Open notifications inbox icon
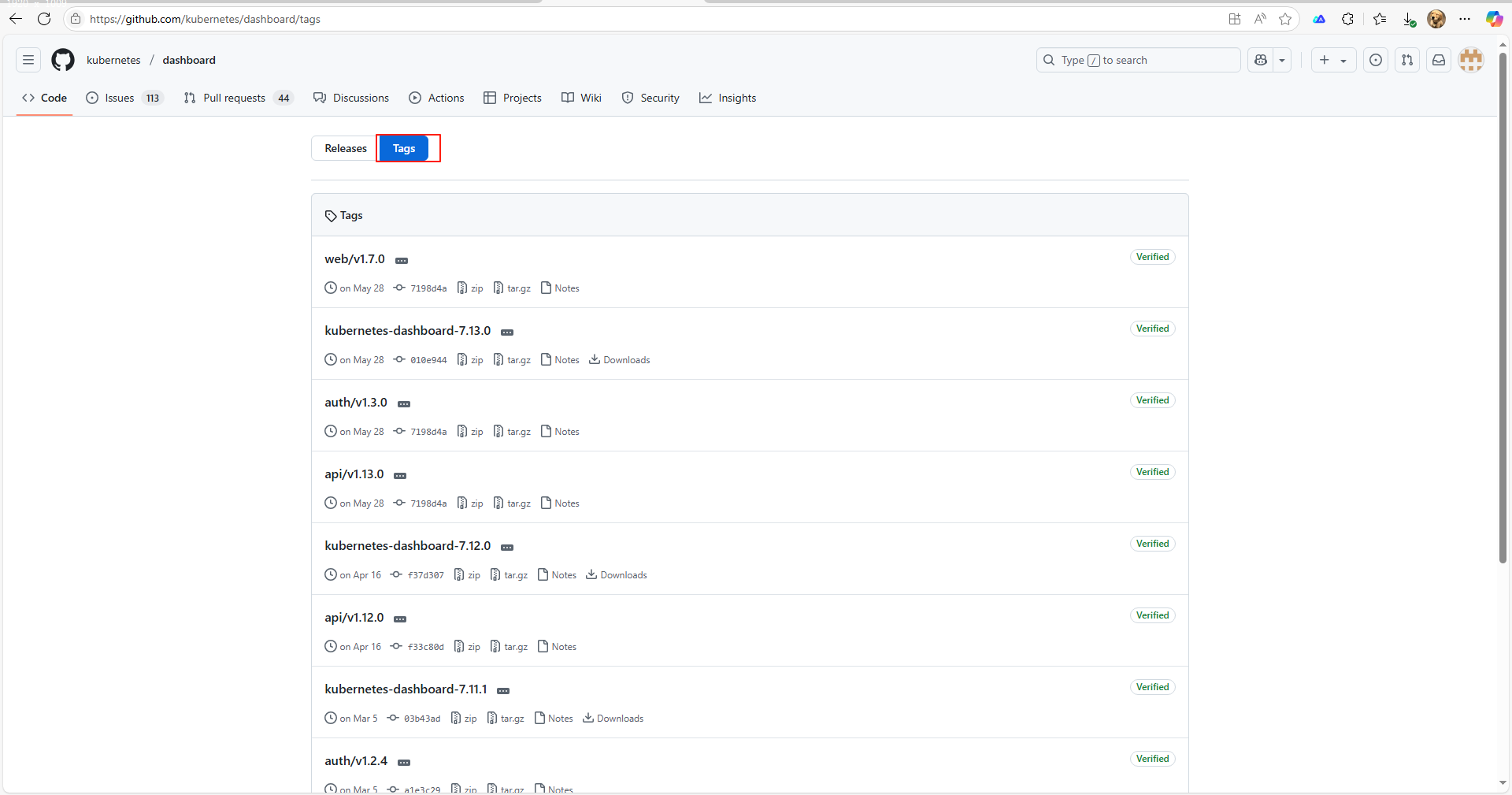The height and width of the screenshot is (795, 1512). [1439, 60]
